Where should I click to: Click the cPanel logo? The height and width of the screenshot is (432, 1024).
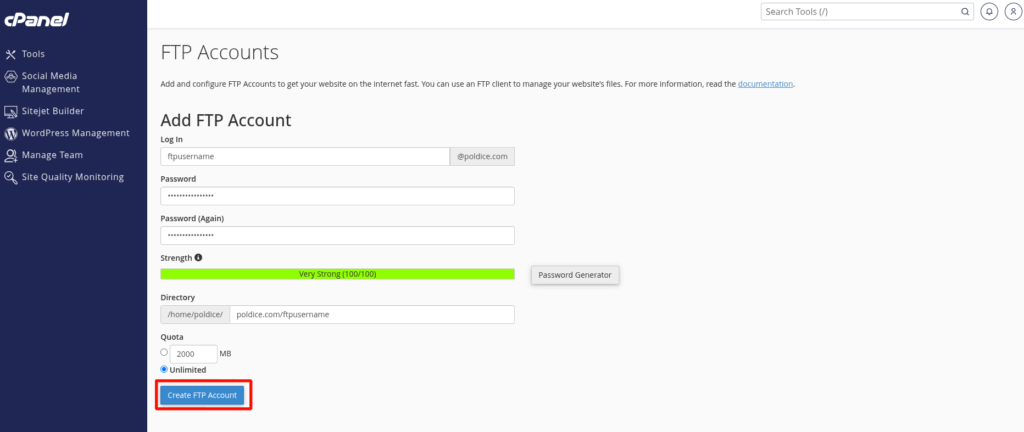(36, 19)
